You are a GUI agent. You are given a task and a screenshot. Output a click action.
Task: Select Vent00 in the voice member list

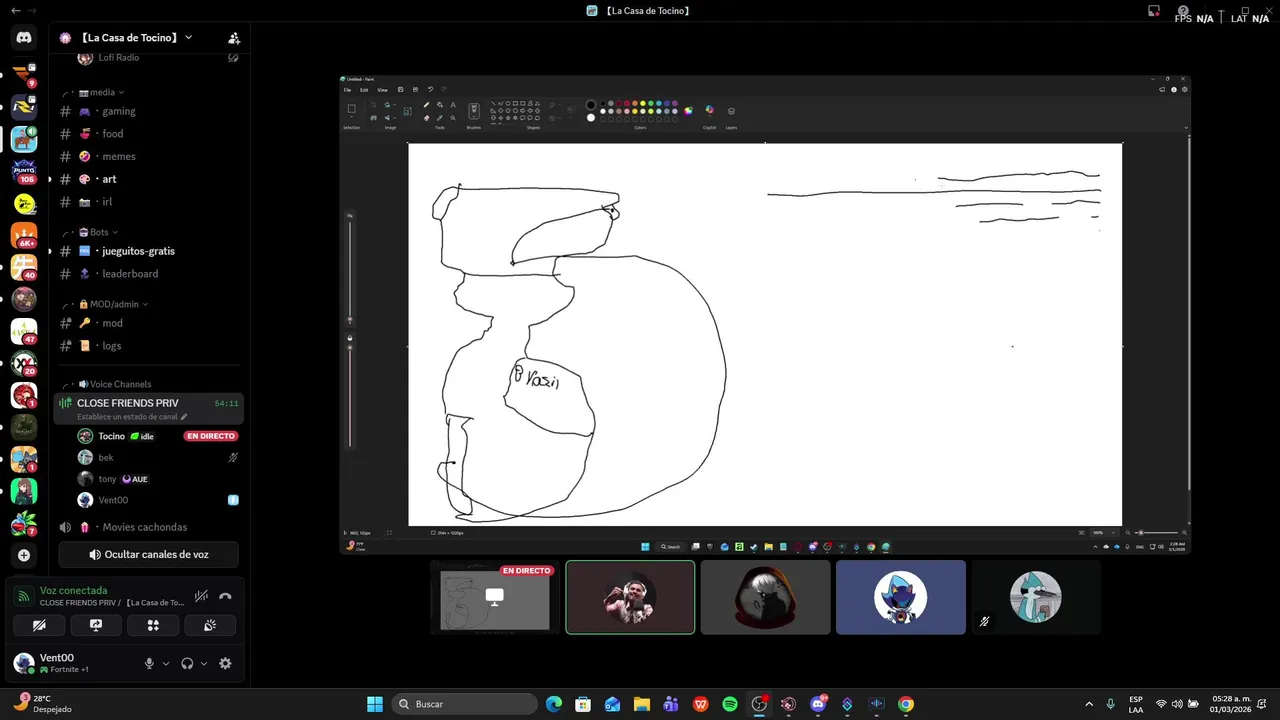(x=158, y=500)
